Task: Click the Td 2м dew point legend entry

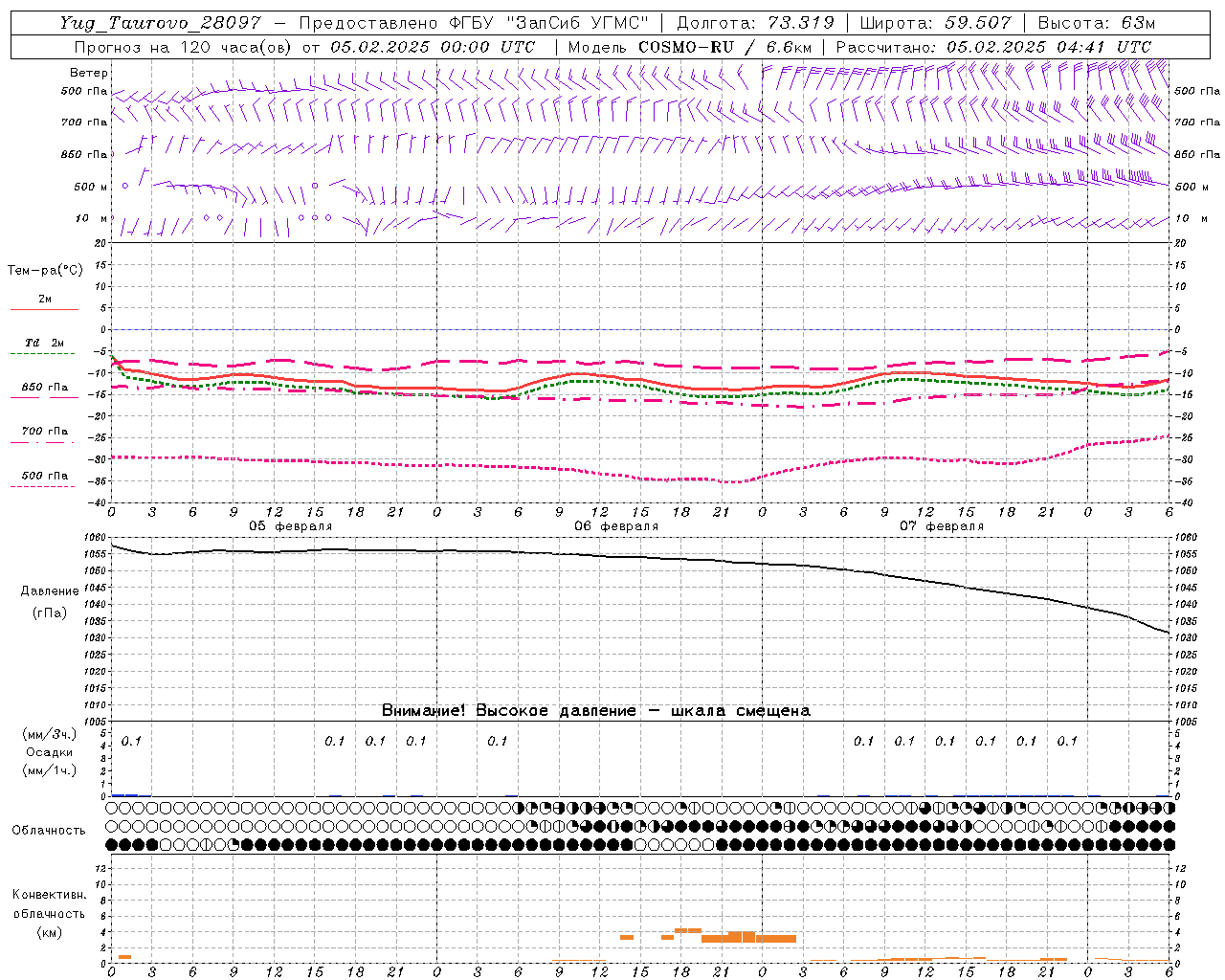Action: coord(44,343)
